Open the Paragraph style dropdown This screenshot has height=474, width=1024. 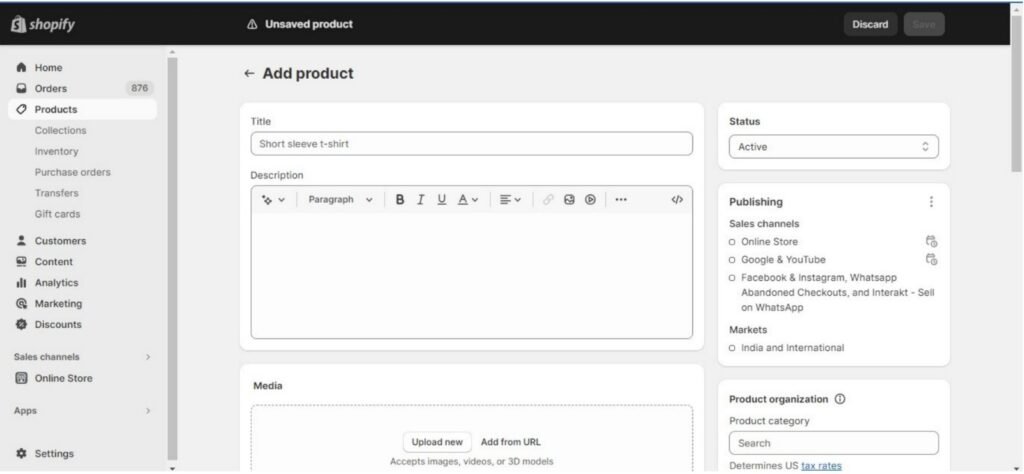tap(341, 200)
